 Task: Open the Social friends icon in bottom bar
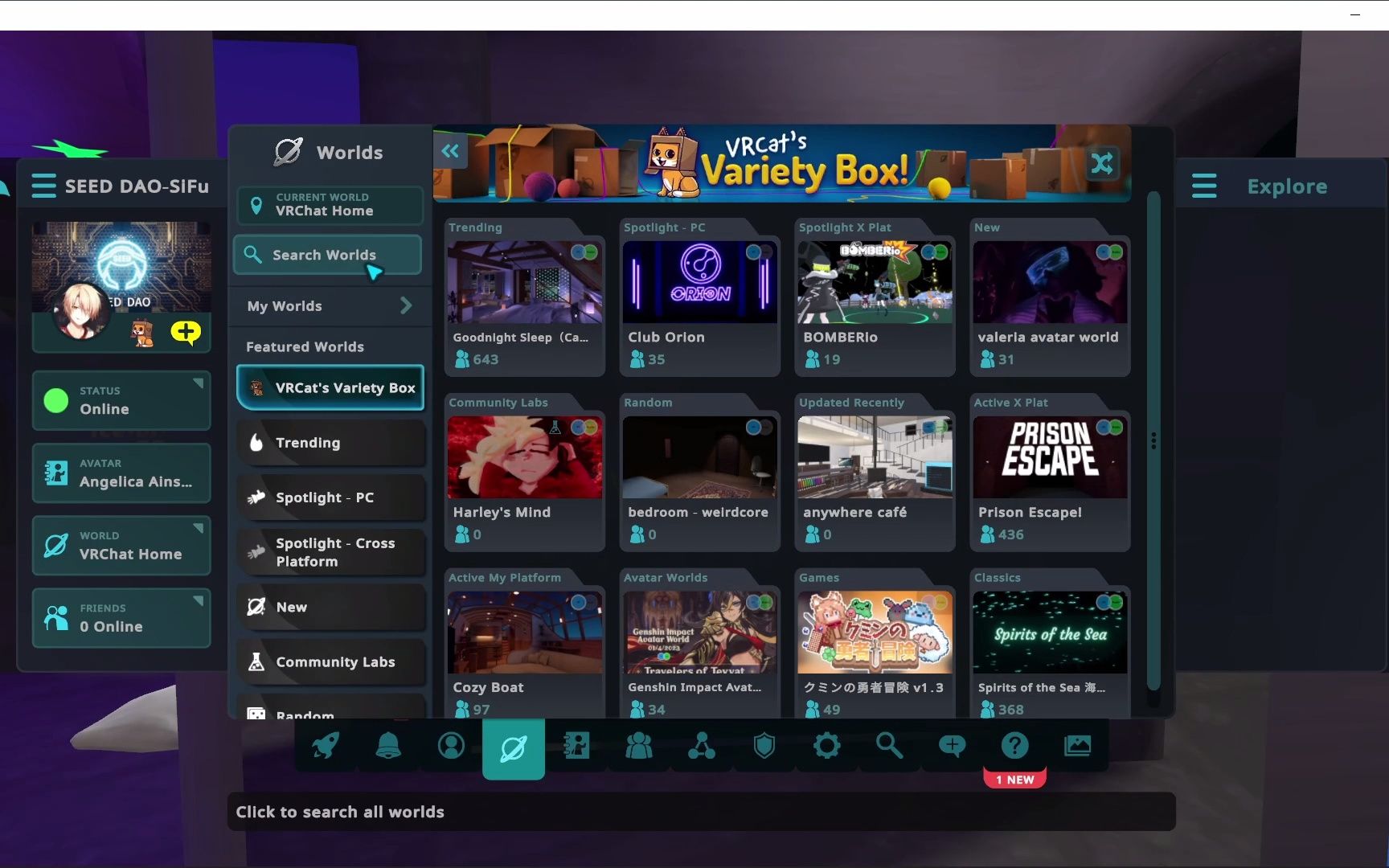(x=639, y=747)
